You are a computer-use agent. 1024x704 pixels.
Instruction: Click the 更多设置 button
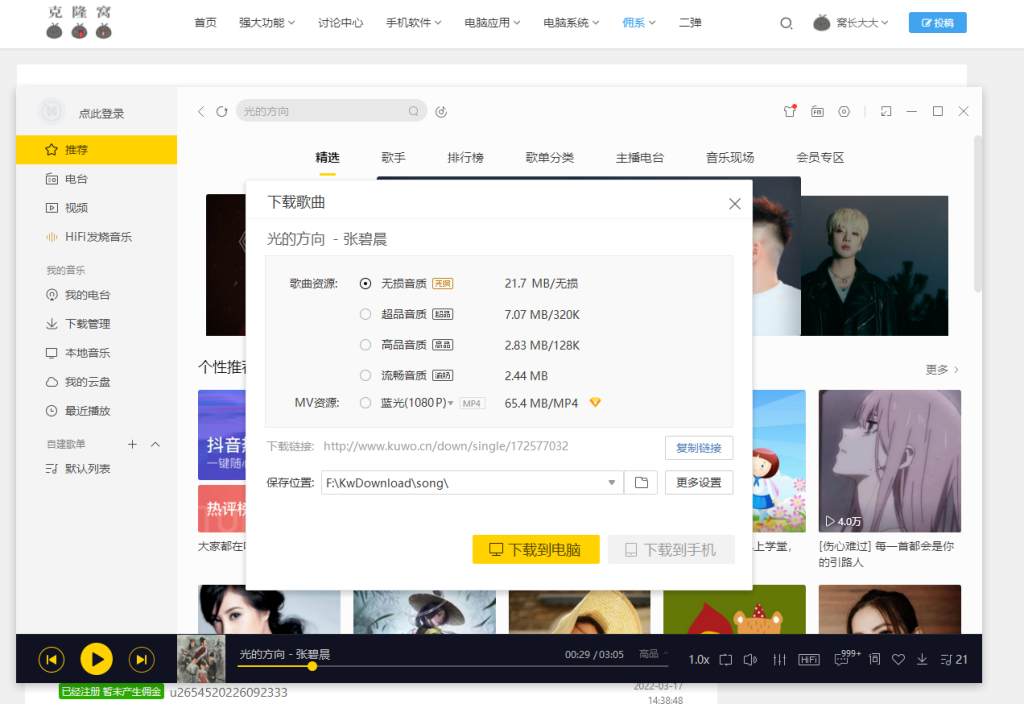coord(699,483)
